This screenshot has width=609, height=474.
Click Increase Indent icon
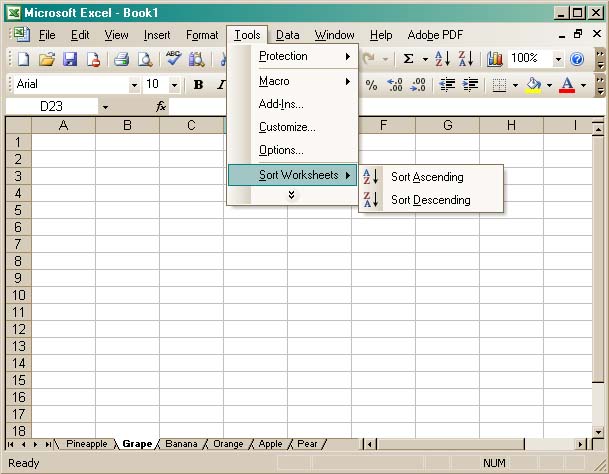(470, 84)
